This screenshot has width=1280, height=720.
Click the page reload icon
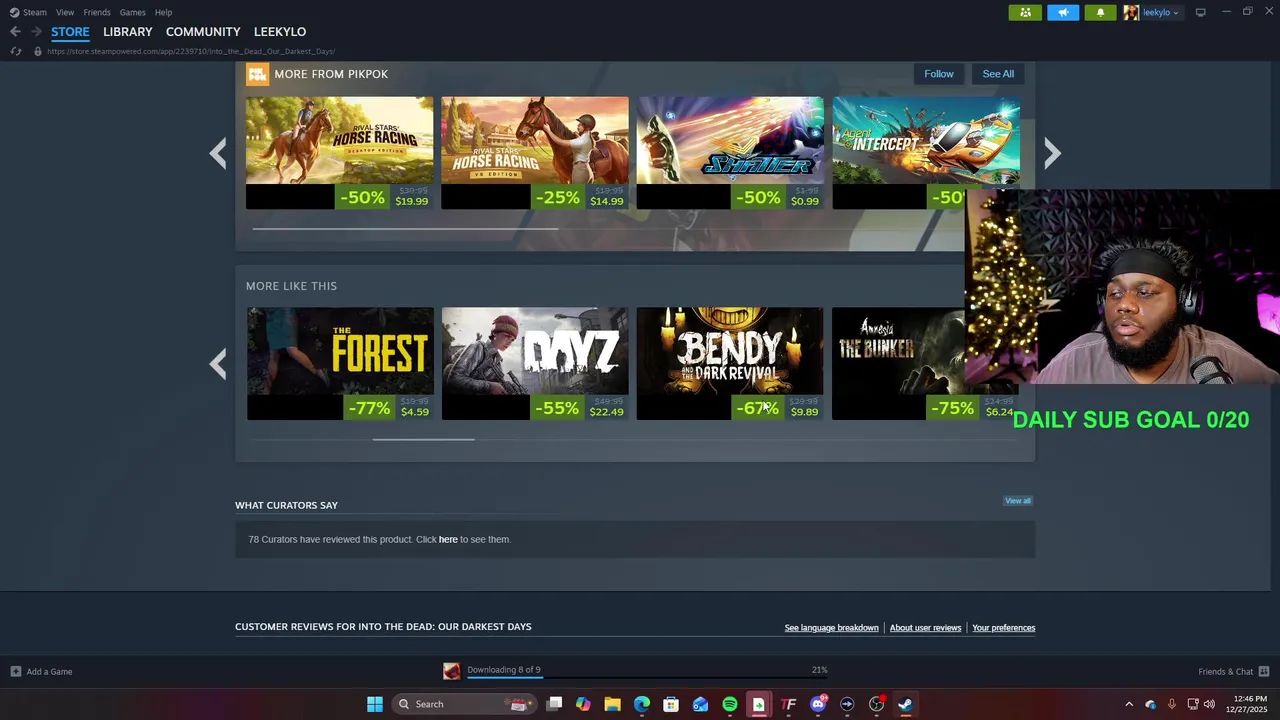click(16, 51)
